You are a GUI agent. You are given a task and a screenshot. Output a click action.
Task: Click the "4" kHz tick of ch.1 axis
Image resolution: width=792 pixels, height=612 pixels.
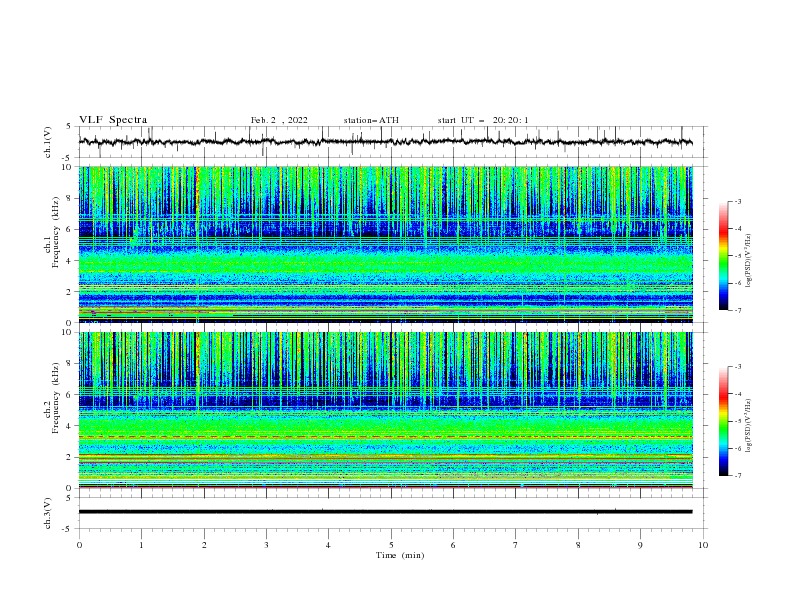pyautogui.click(x=71, y=261)
